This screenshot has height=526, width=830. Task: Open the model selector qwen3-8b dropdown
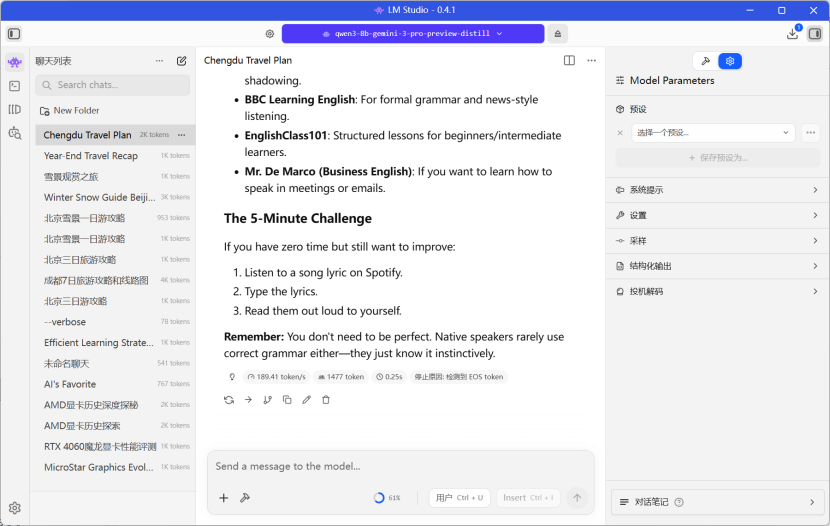pyautogui.click(x=412, y=33)
